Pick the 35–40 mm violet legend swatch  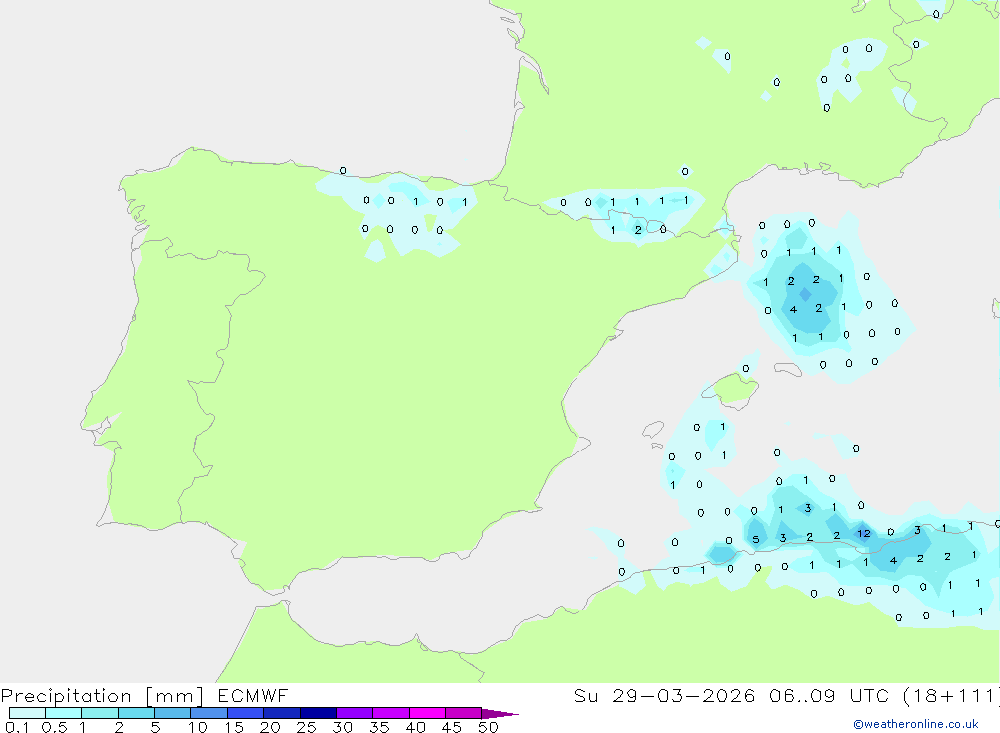[x=390, y=713]
